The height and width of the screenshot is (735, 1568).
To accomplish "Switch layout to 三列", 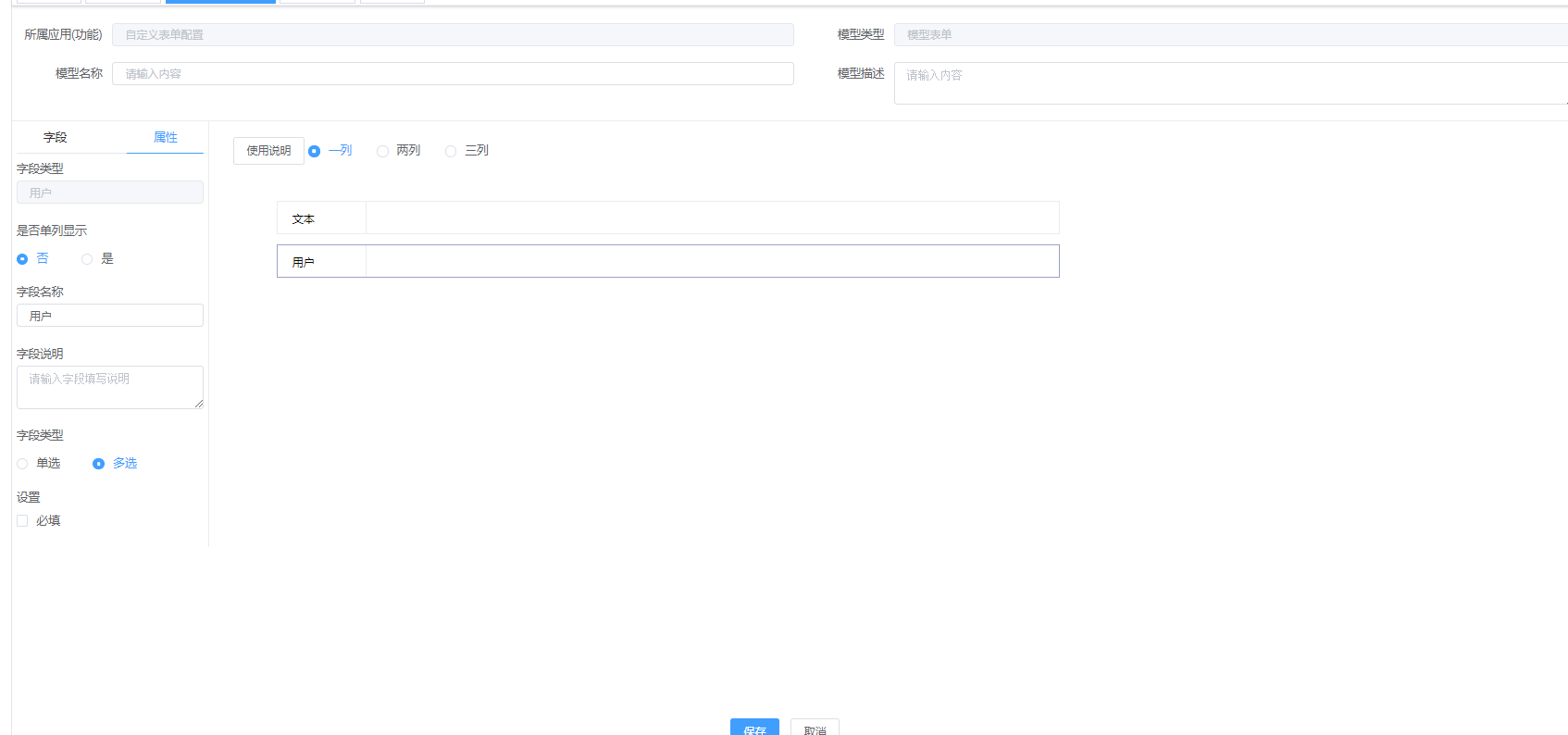I will 452,151.
